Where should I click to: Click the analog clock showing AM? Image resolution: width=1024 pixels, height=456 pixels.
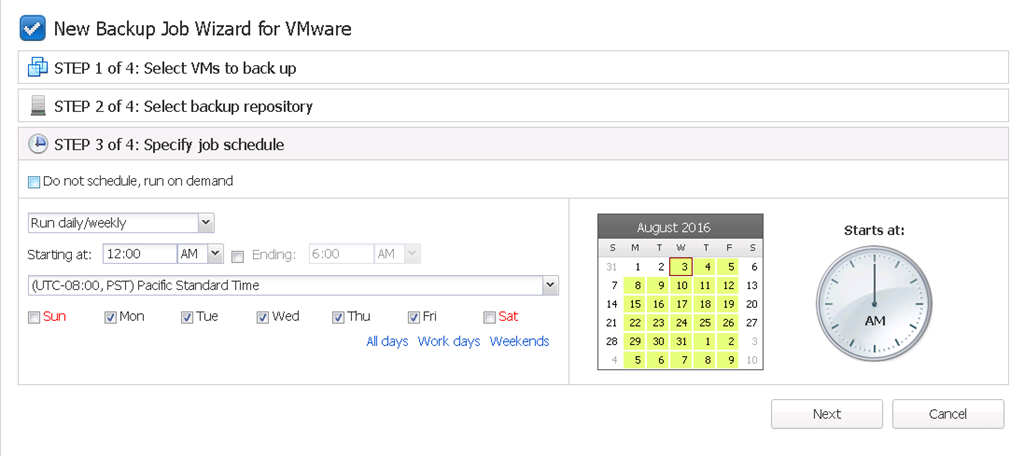tap(874, 304)
